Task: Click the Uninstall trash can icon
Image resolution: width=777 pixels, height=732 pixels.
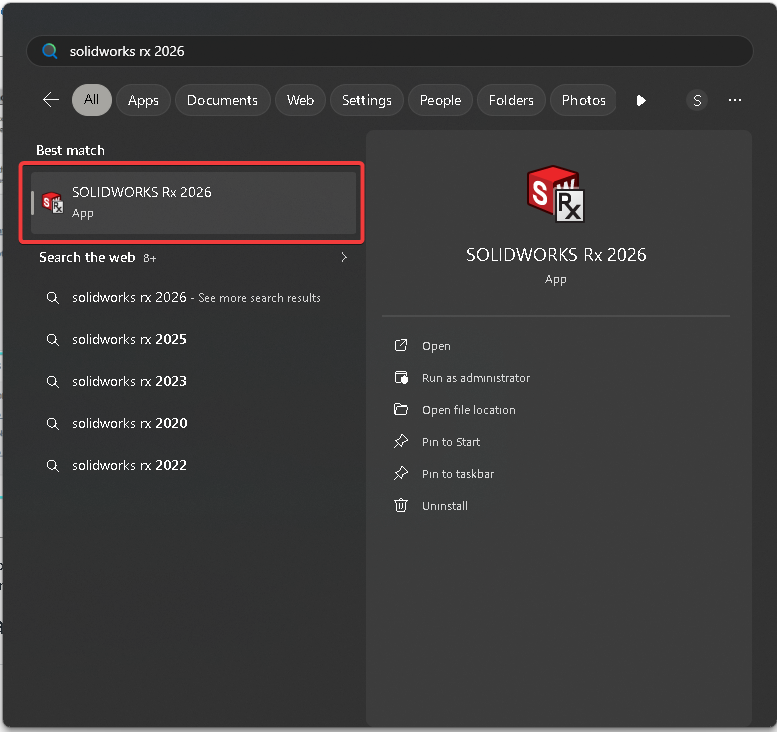Action: [x=401, y=505]
